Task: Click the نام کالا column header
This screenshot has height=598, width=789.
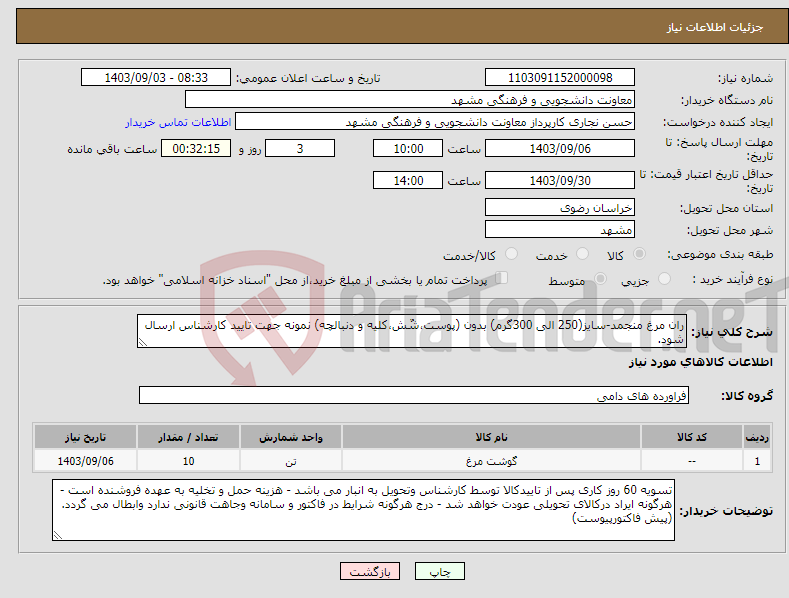Action: tap(491, 437)
